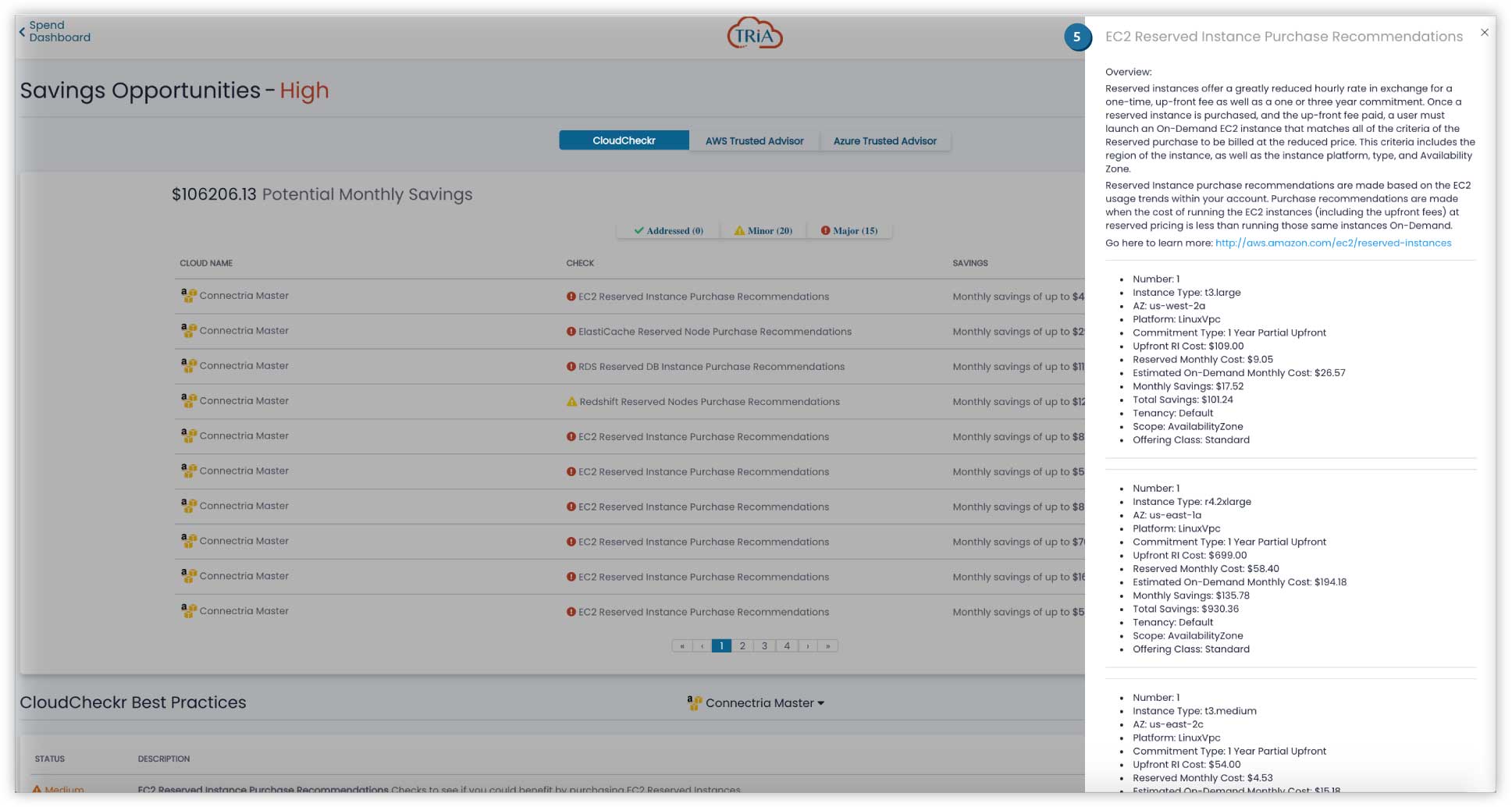Click 'Upfront RI Cost: $109.00'
Image resolution: width=1512 pixels, height=807 pixels.
[1188, 347]
